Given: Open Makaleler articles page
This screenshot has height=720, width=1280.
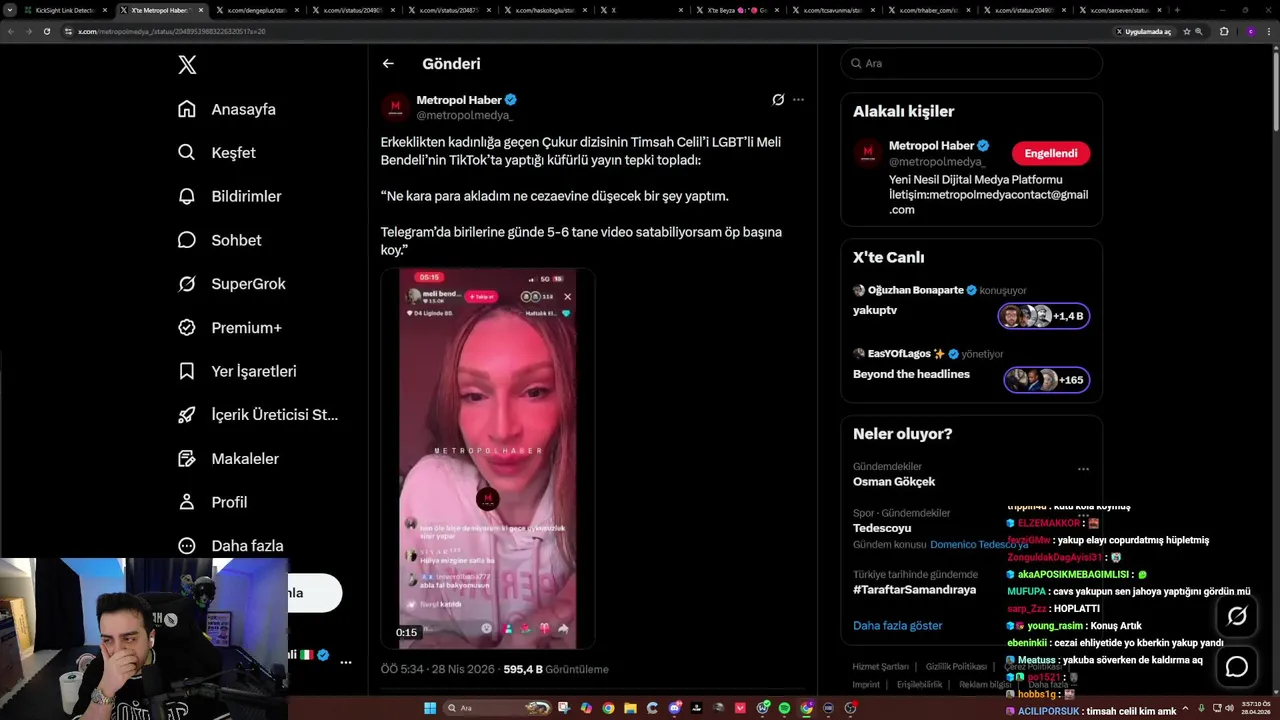Looking at the screenshot, I should click(x=228, y=458).
